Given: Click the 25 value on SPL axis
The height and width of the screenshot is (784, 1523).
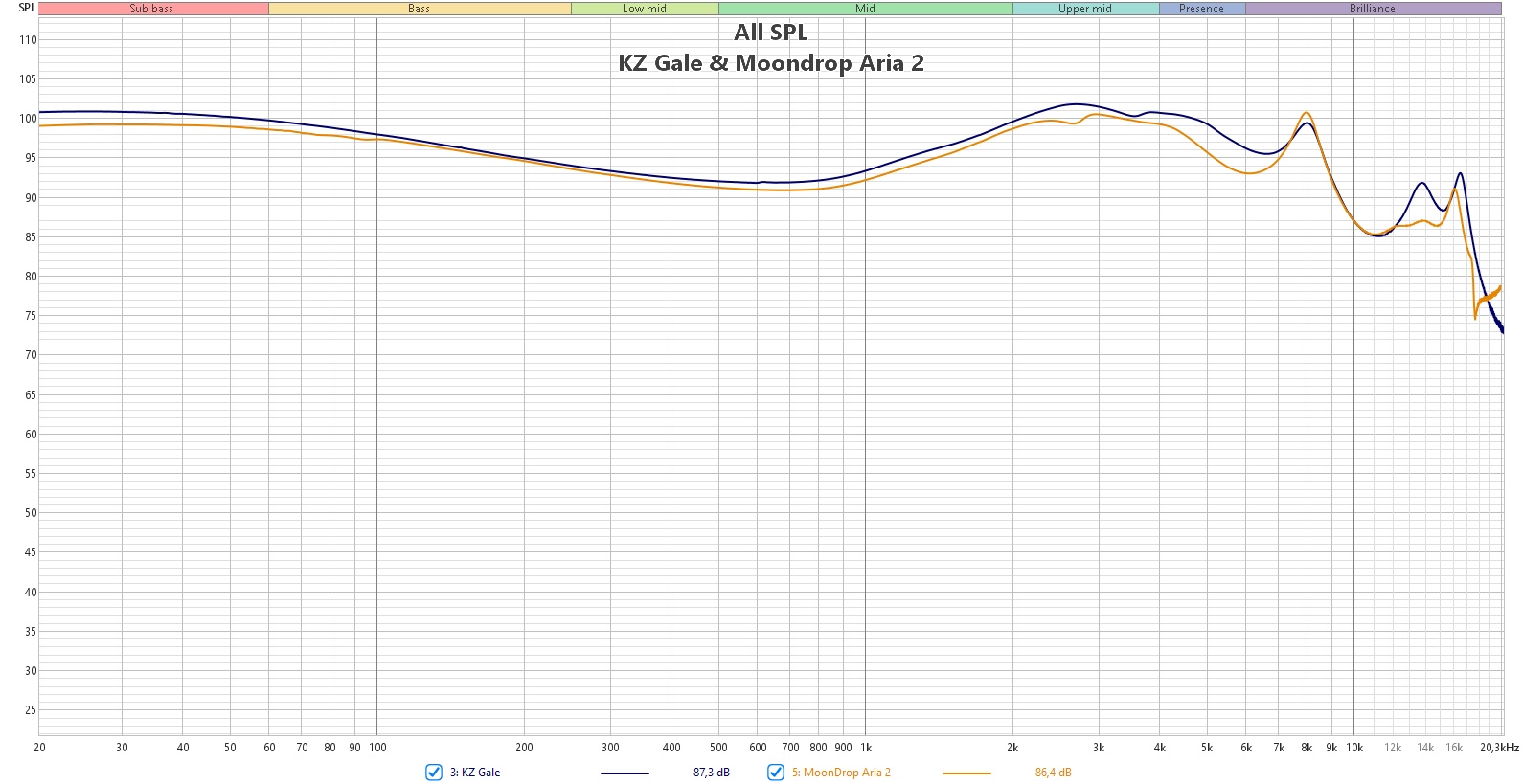Looking at the screenshot, I should [31, 710].
